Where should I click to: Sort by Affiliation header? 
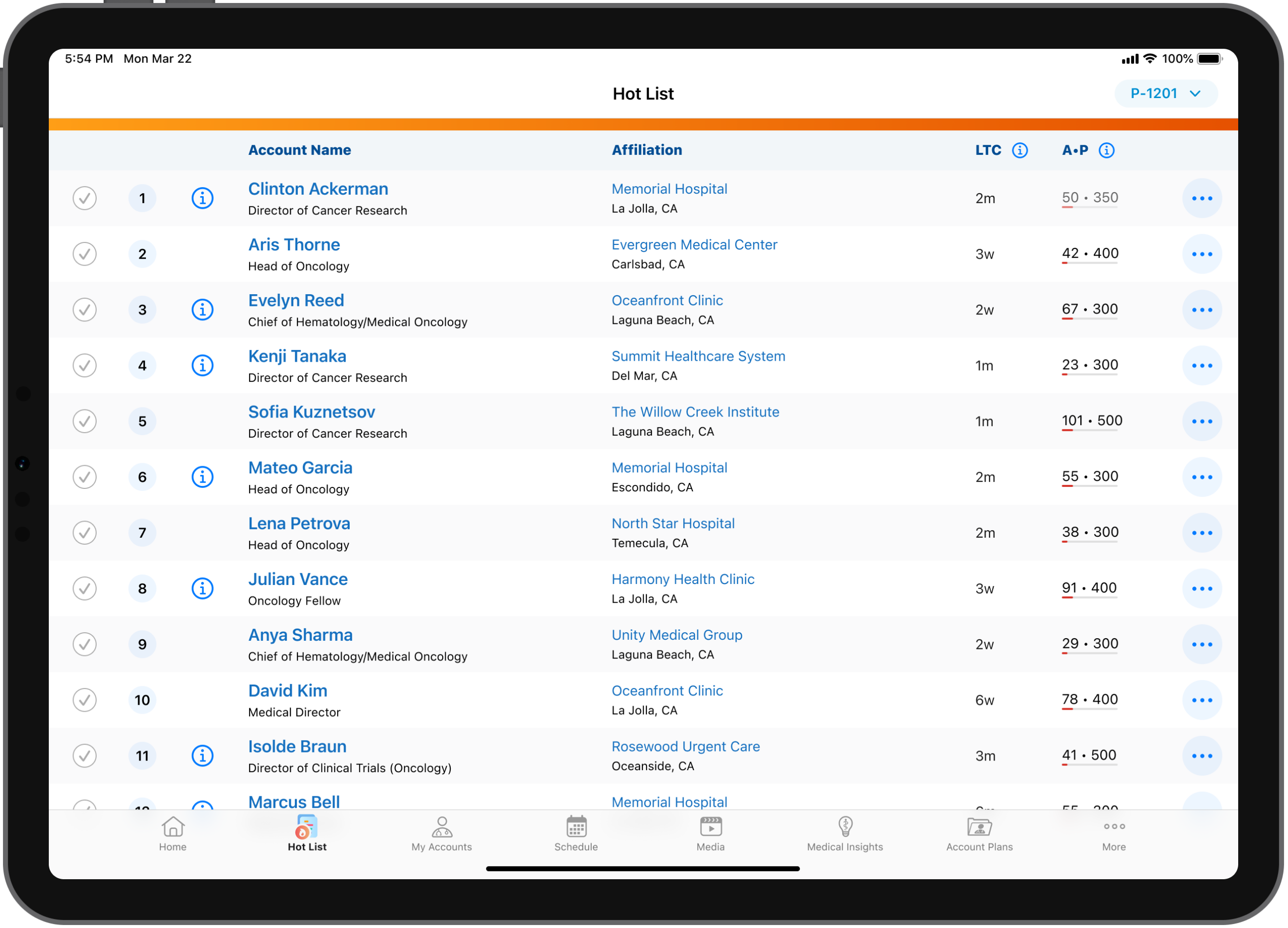click(648, 150)
